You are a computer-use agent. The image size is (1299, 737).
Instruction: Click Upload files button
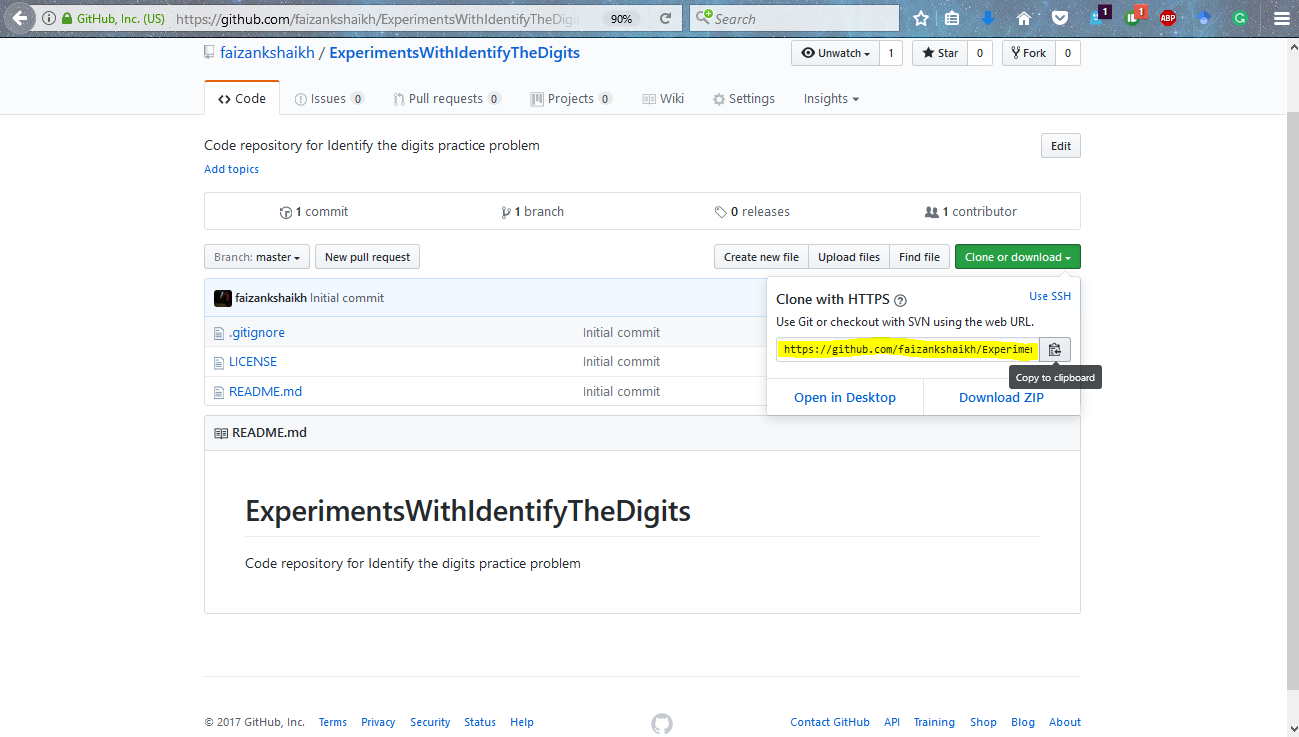click(849, 257)
